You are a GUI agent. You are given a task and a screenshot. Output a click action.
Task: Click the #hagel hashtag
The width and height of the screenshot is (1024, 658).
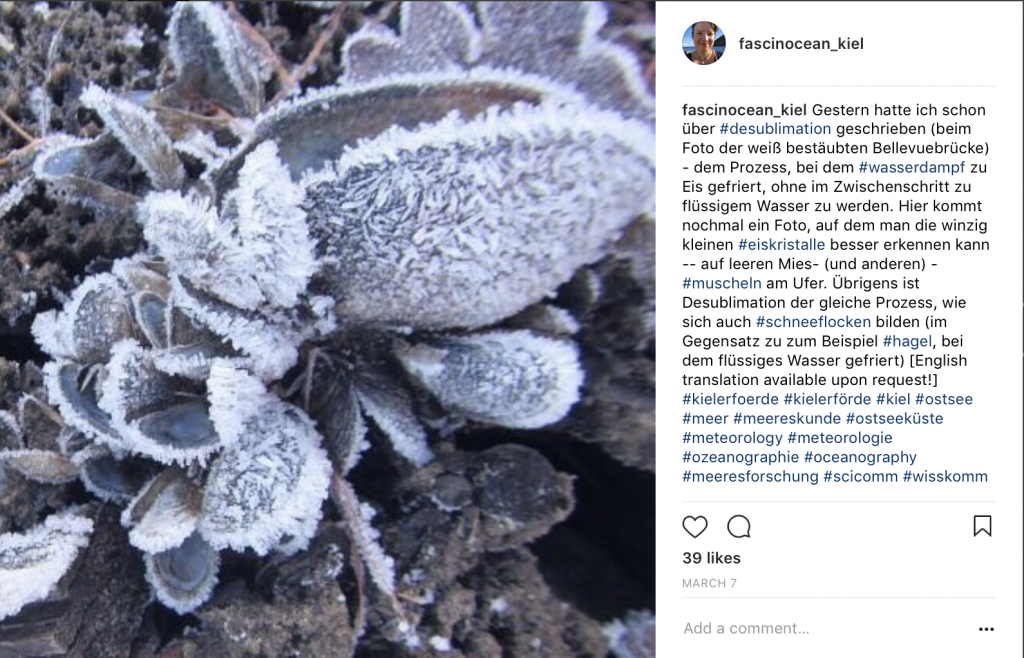908,341
